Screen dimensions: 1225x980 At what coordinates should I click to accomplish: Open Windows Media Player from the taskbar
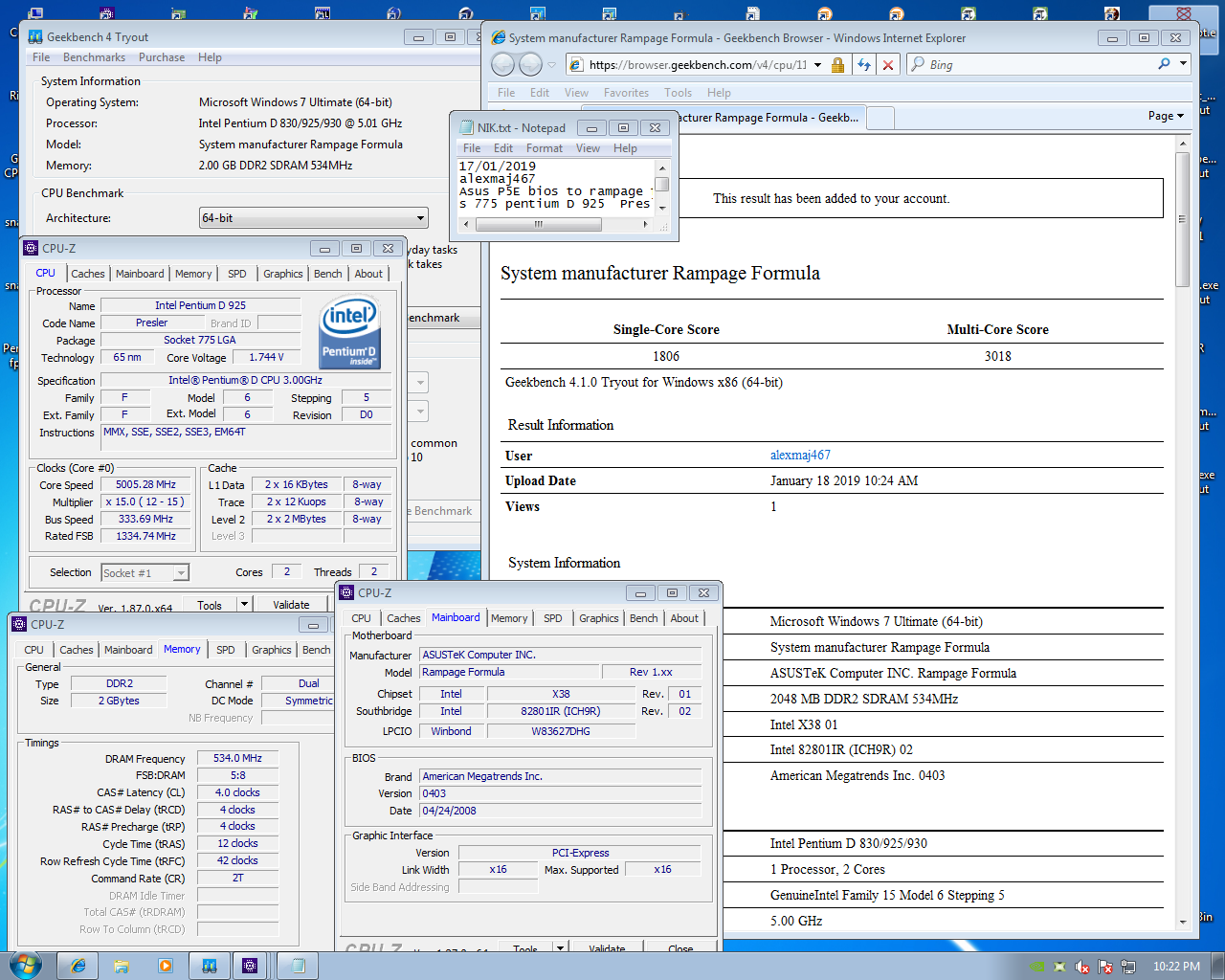pyautogui.click(x=165, y=966)
